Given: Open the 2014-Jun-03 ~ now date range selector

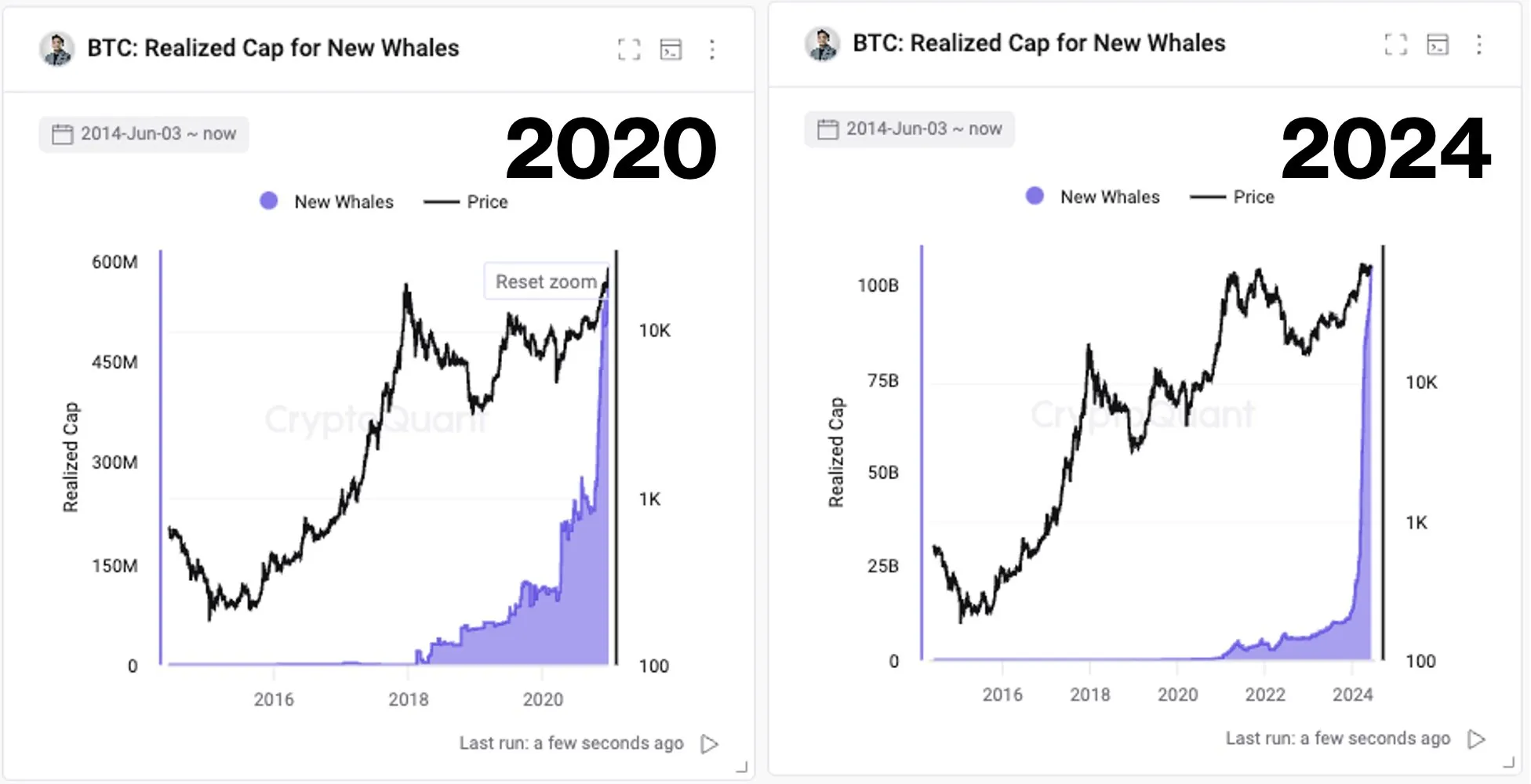Looking at the screenshot, I should [x=144, y=133].
